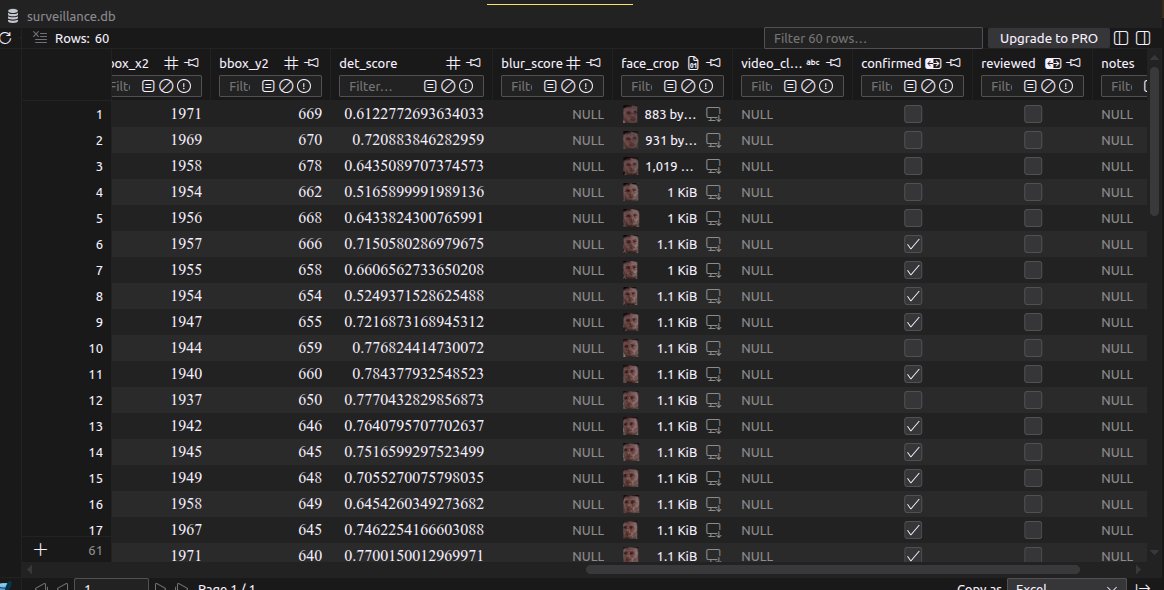Uncheck confirmed box in row 6
The width and height of the screenshot is (1164, 590).
[x=913, y=243]
